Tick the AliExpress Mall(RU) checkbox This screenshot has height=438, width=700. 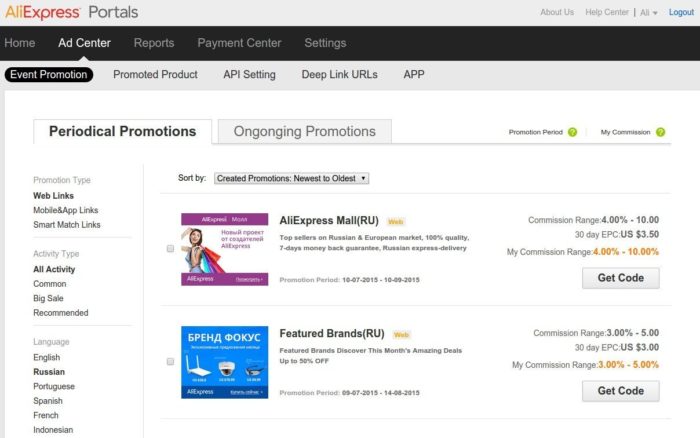[170, 249]
